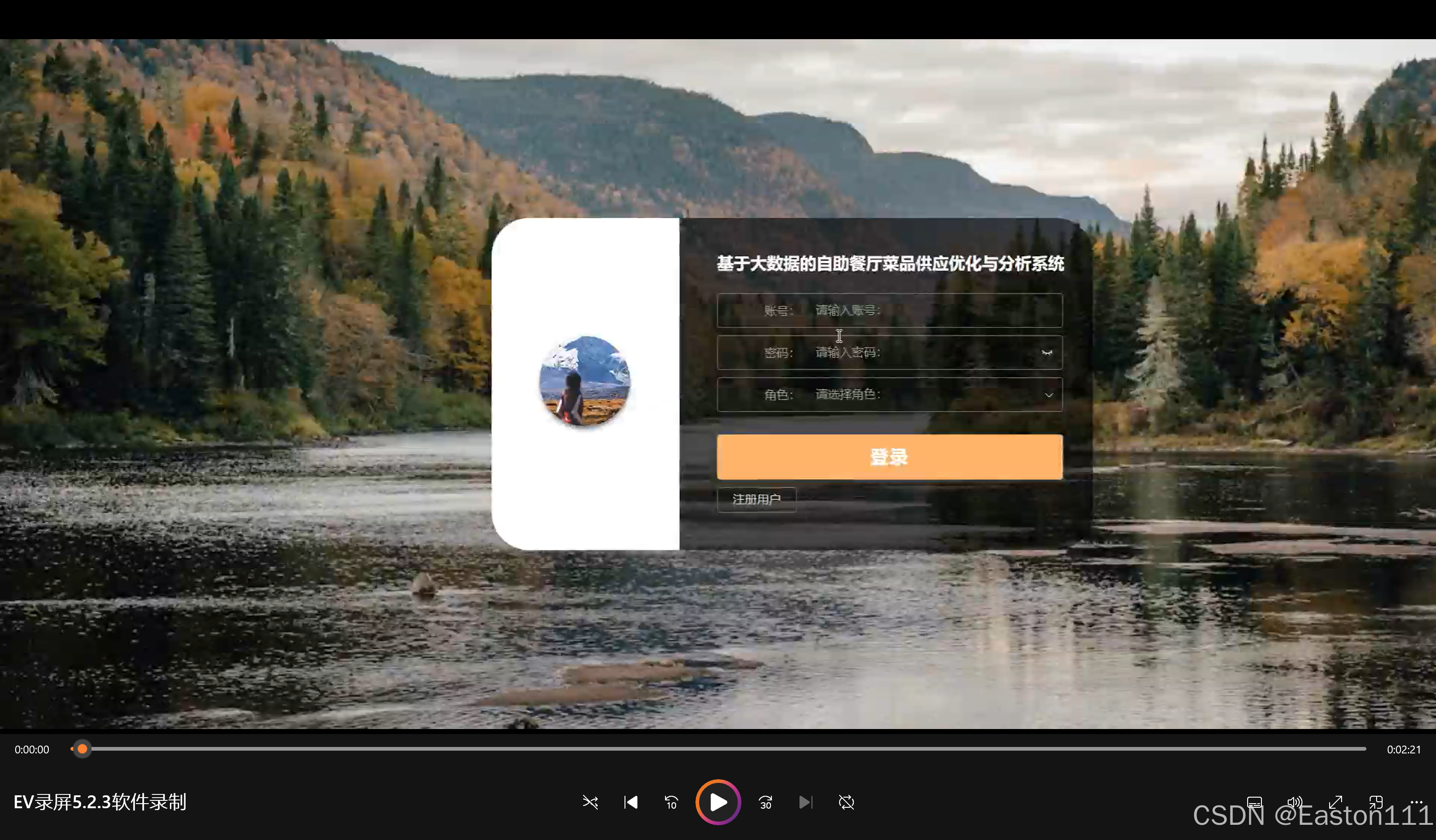The image size is (1436, 840).
Task: Go to previous track
Action: 631,802
